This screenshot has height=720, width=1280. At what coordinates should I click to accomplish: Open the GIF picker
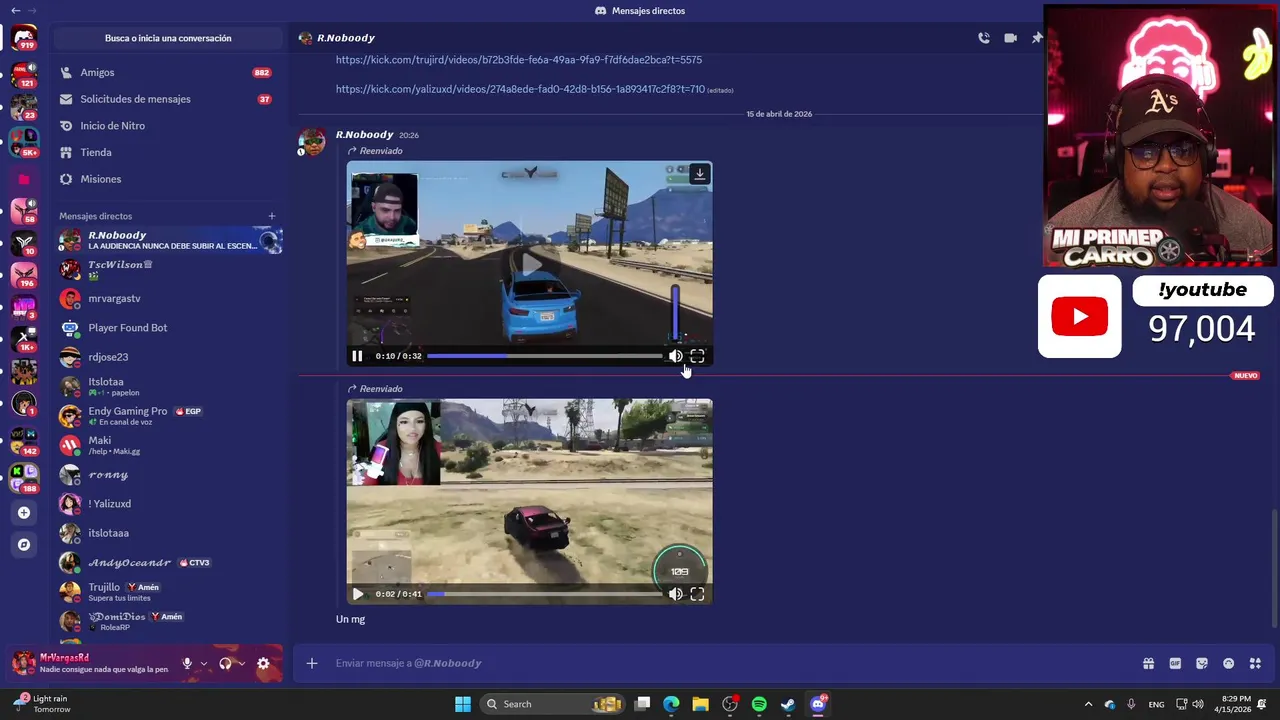tap(1175, 663)
